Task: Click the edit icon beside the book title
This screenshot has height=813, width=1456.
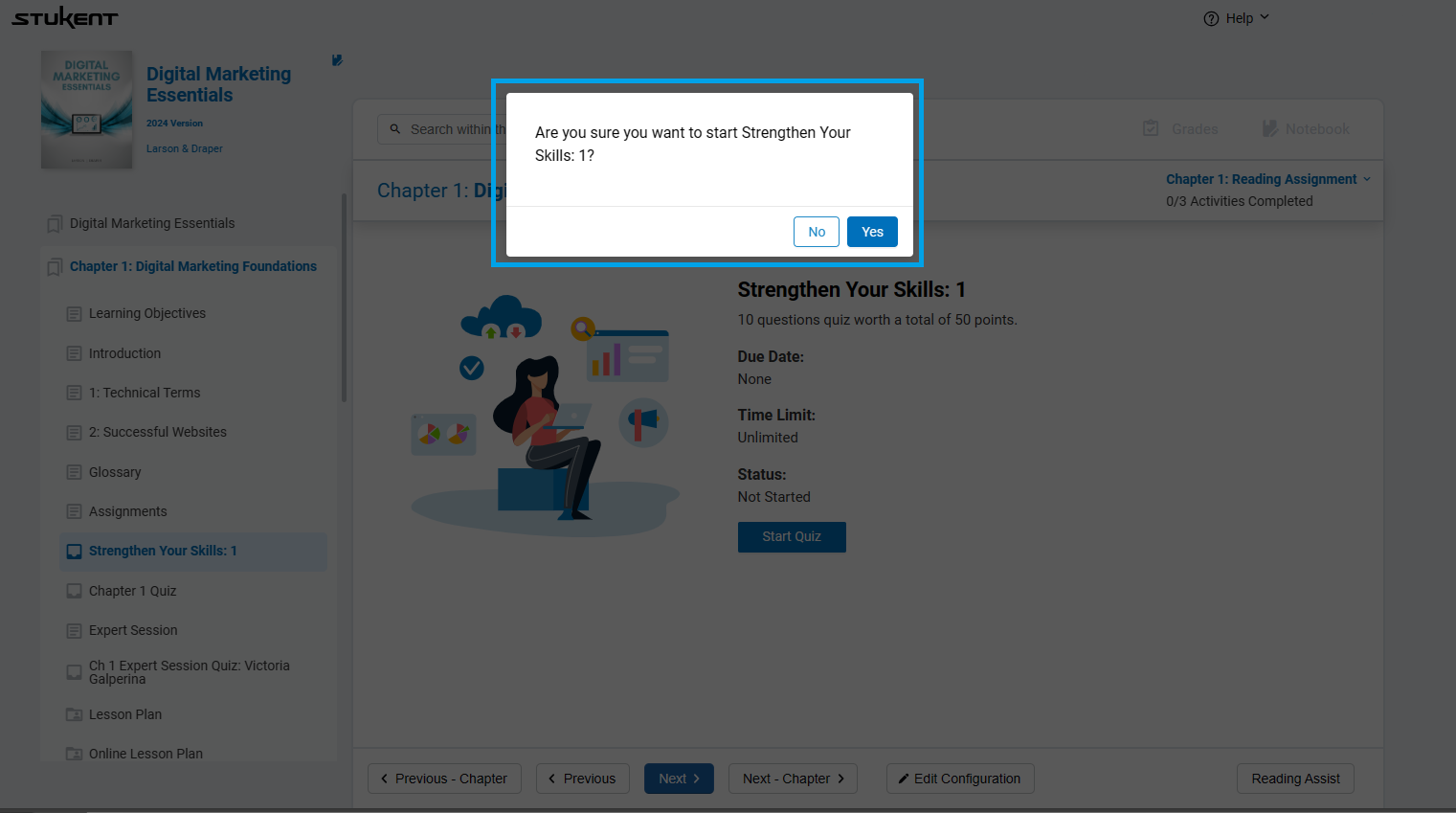Action: pyautogui.click(x=337, y=60)
